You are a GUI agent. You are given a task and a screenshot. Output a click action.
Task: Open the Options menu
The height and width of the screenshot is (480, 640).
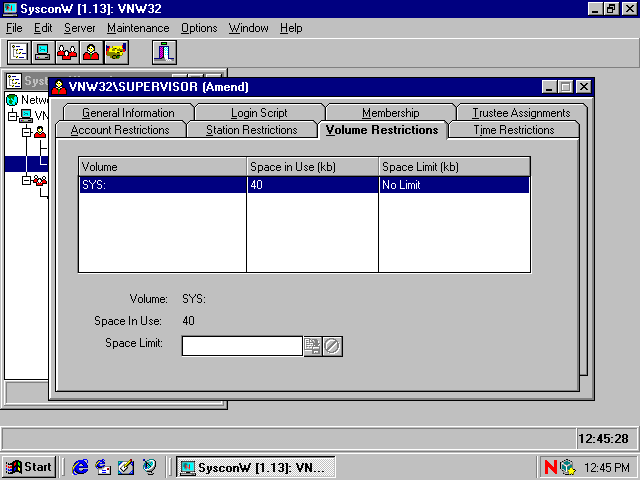(x=199, y=28)
